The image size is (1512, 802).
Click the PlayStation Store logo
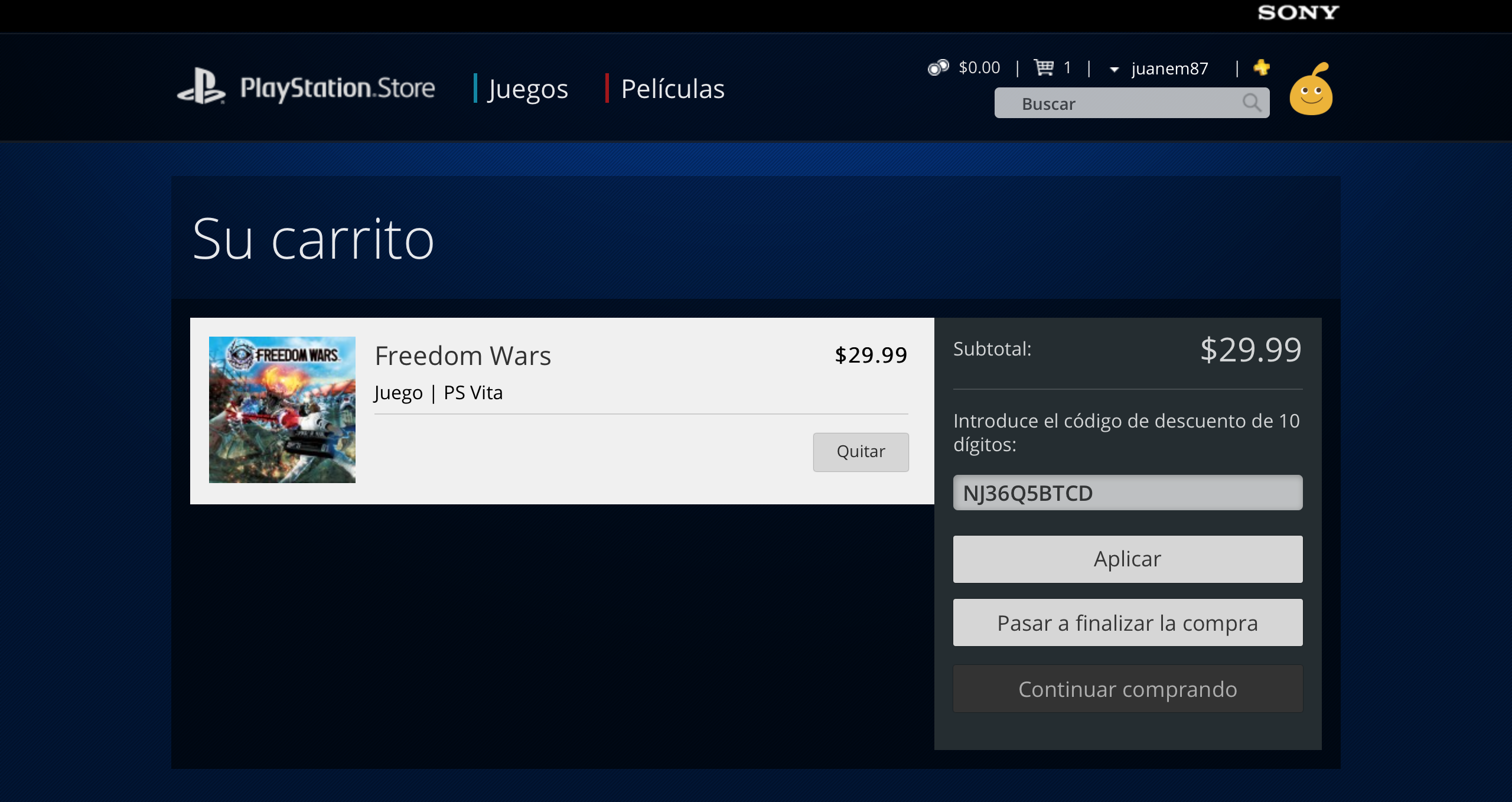[x=306, y=87]
